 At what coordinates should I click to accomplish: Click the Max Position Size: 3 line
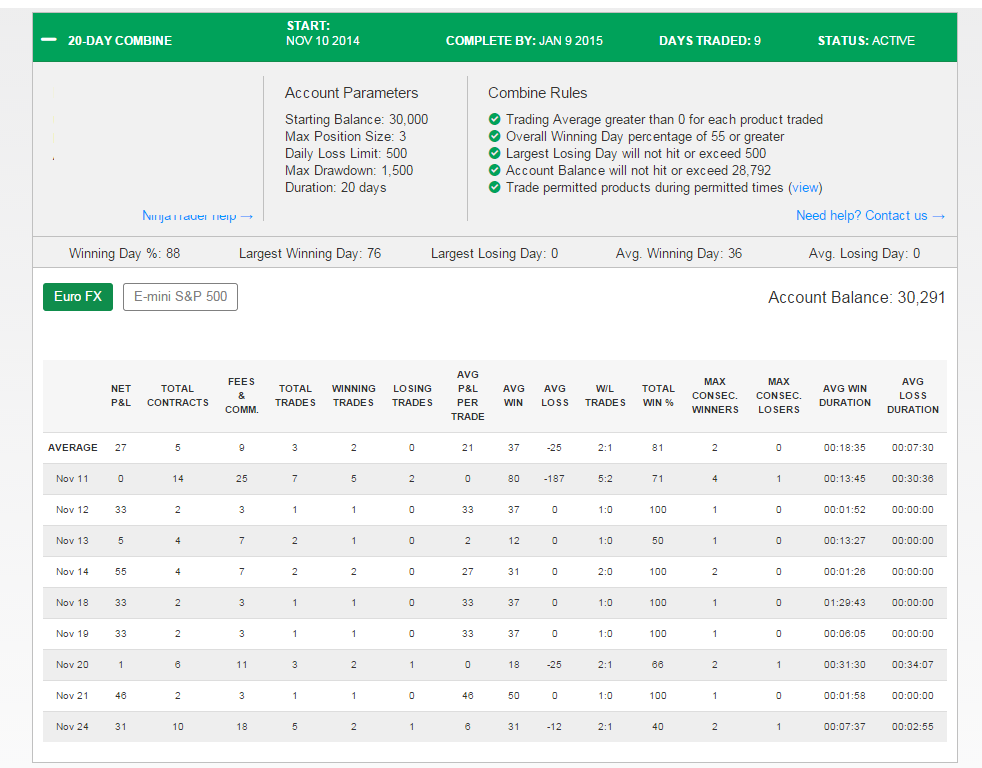346,136
